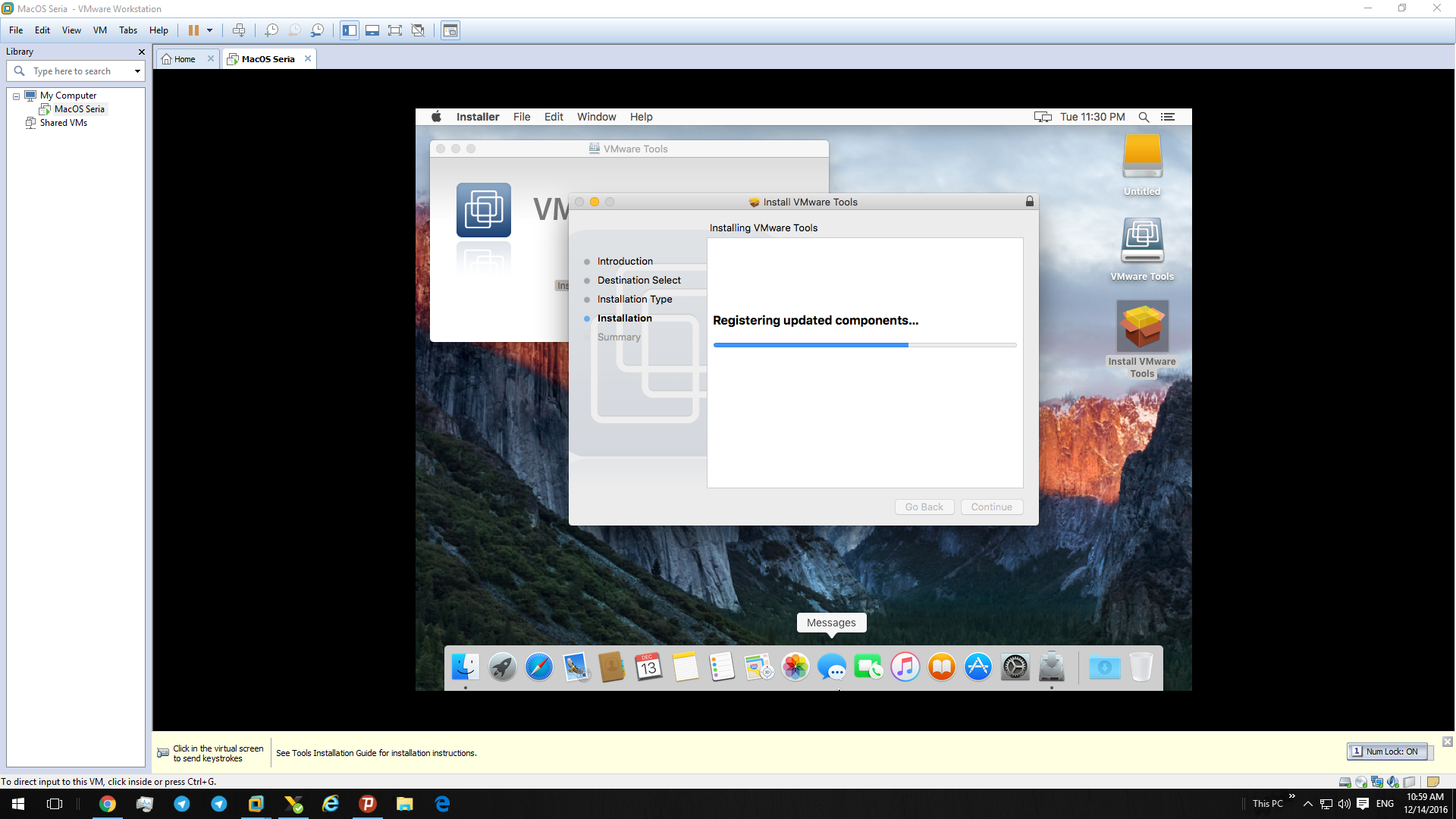Open Chrome from the Windows taskbar

click(108, 804)
